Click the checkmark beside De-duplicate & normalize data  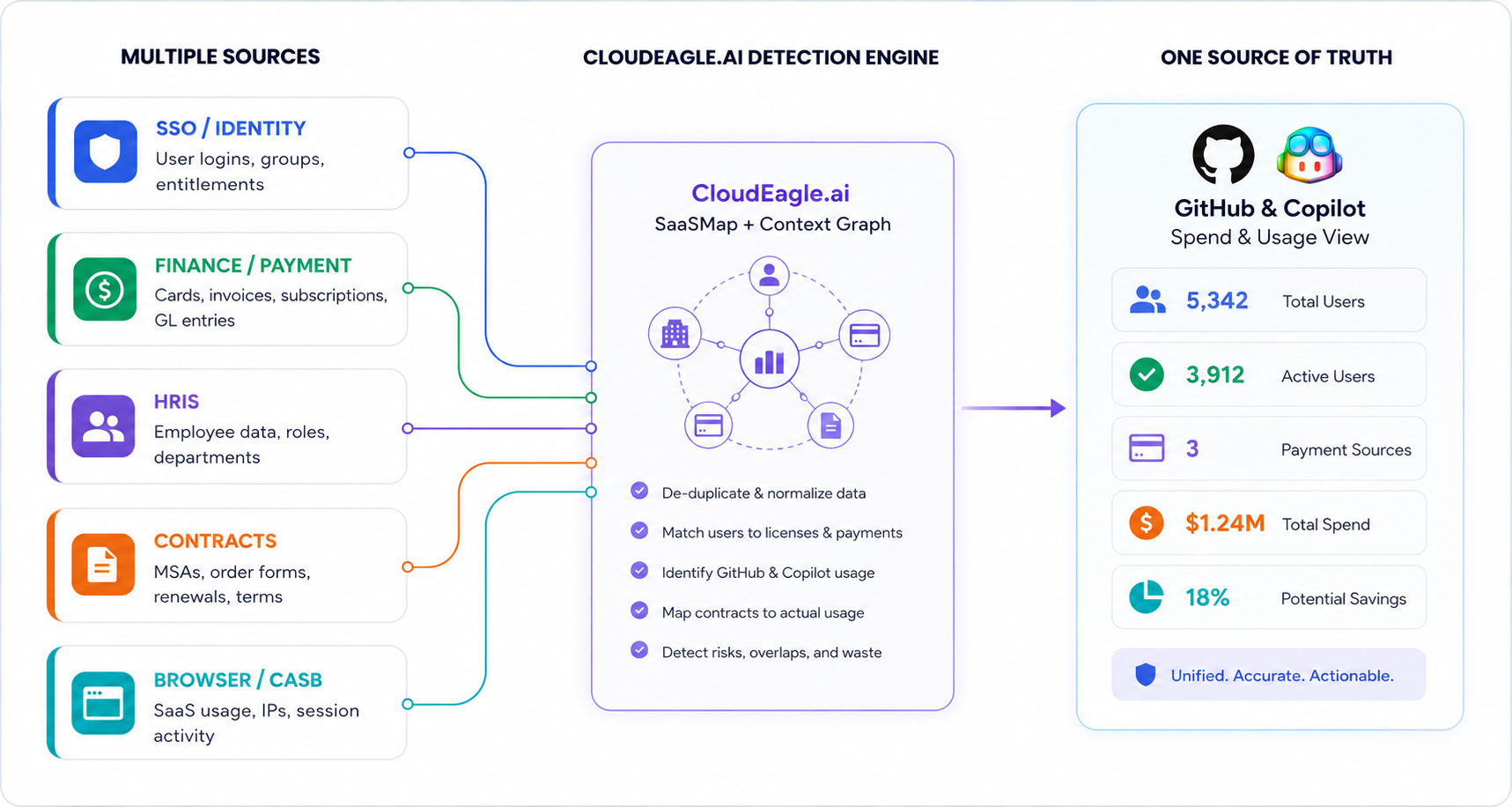tap(639, 491)
